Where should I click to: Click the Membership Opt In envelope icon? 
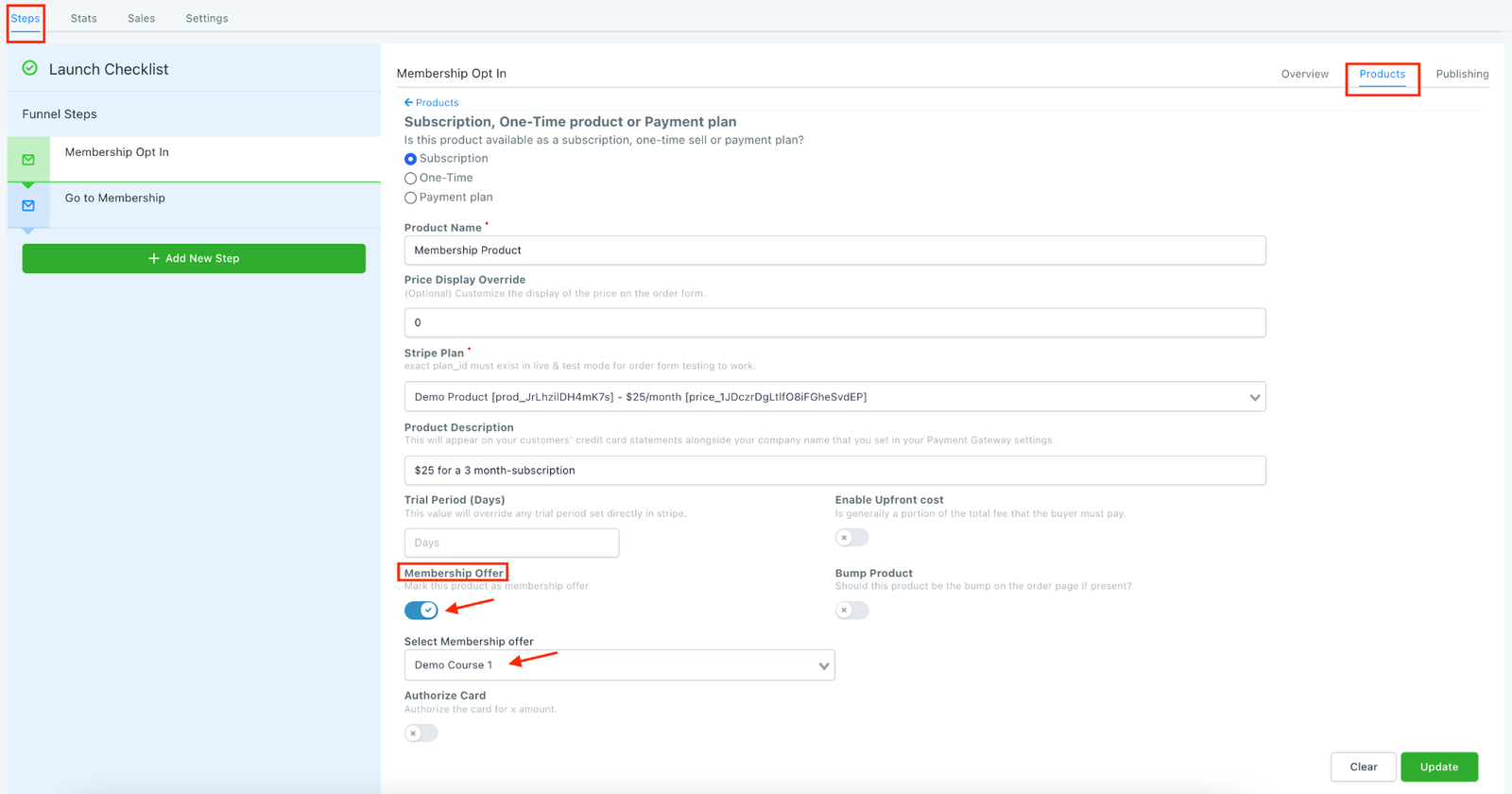tap(28, 160)
